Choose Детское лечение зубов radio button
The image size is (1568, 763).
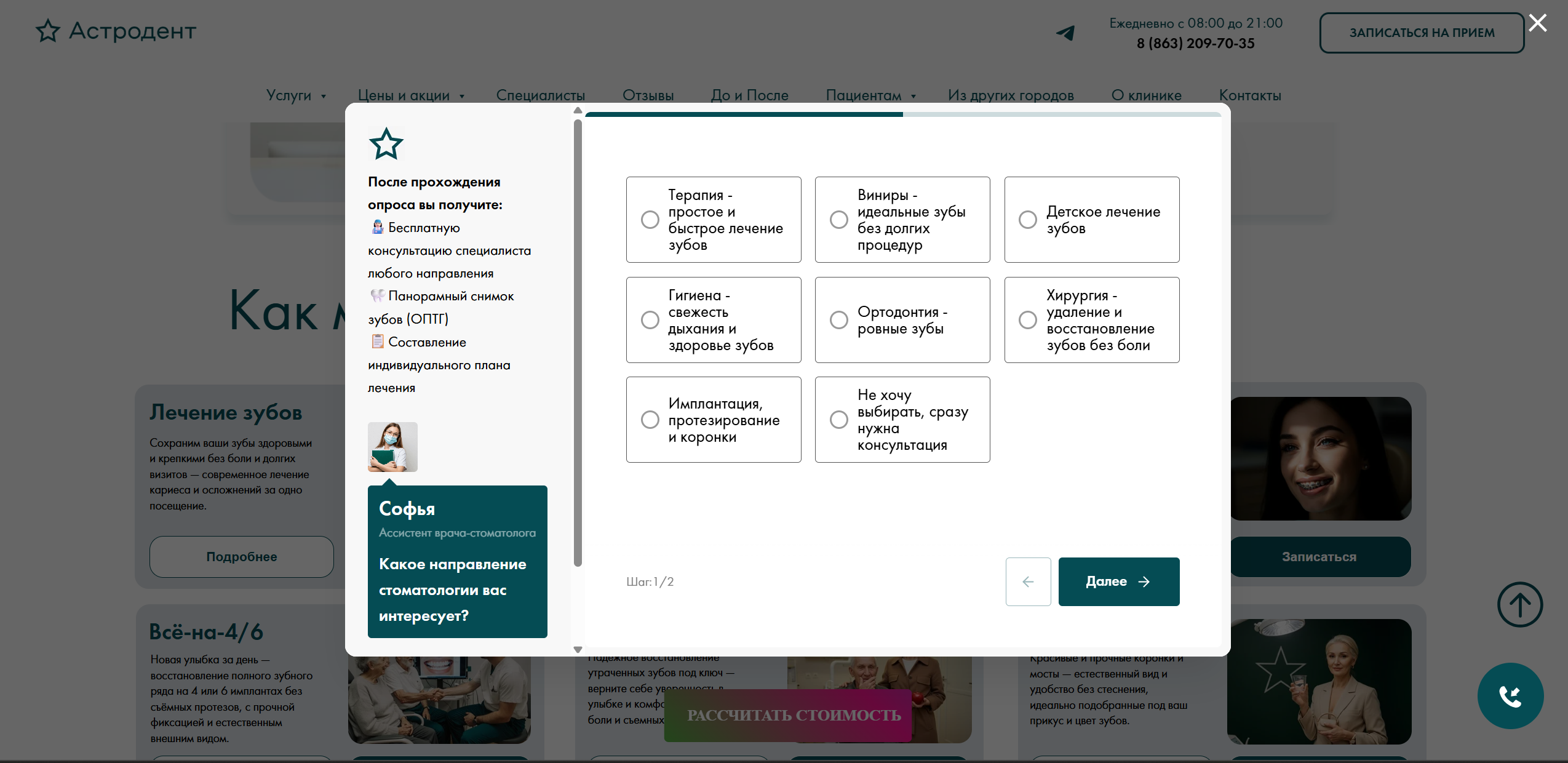(1028, 220)
